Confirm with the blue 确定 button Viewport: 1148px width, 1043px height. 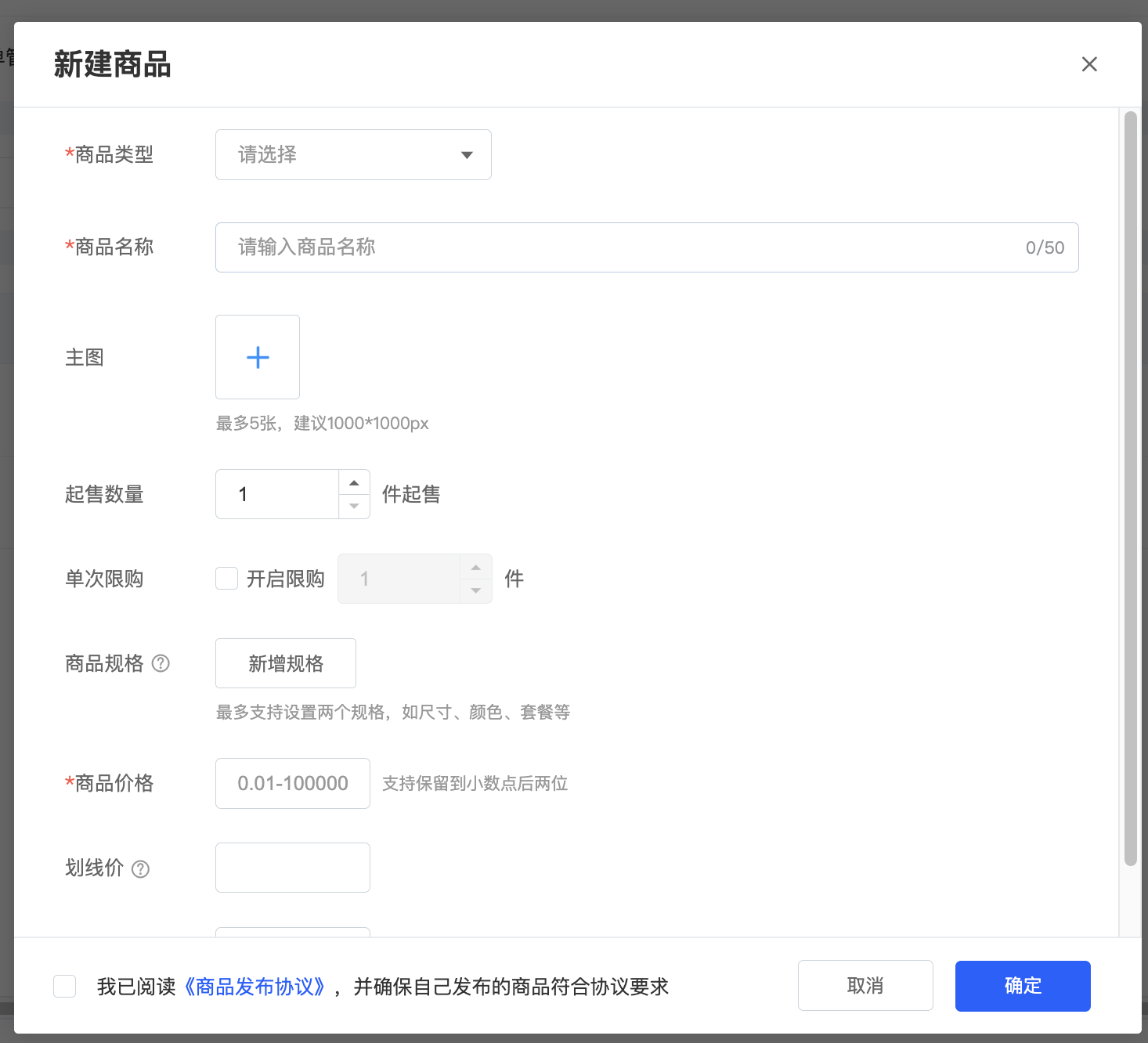[1023, 986]
